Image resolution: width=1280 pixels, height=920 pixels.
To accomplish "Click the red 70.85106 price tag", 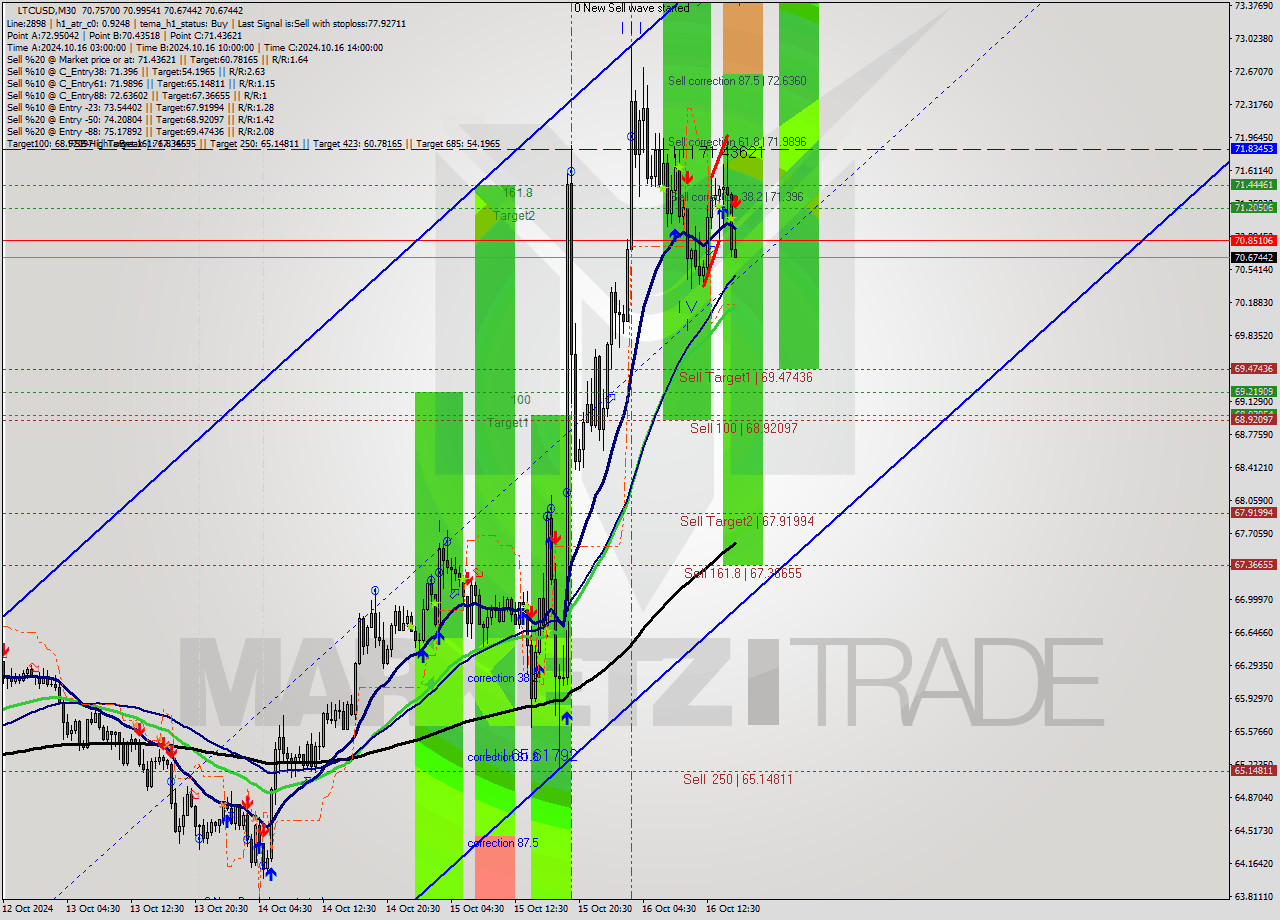I will click(1253, 241).
